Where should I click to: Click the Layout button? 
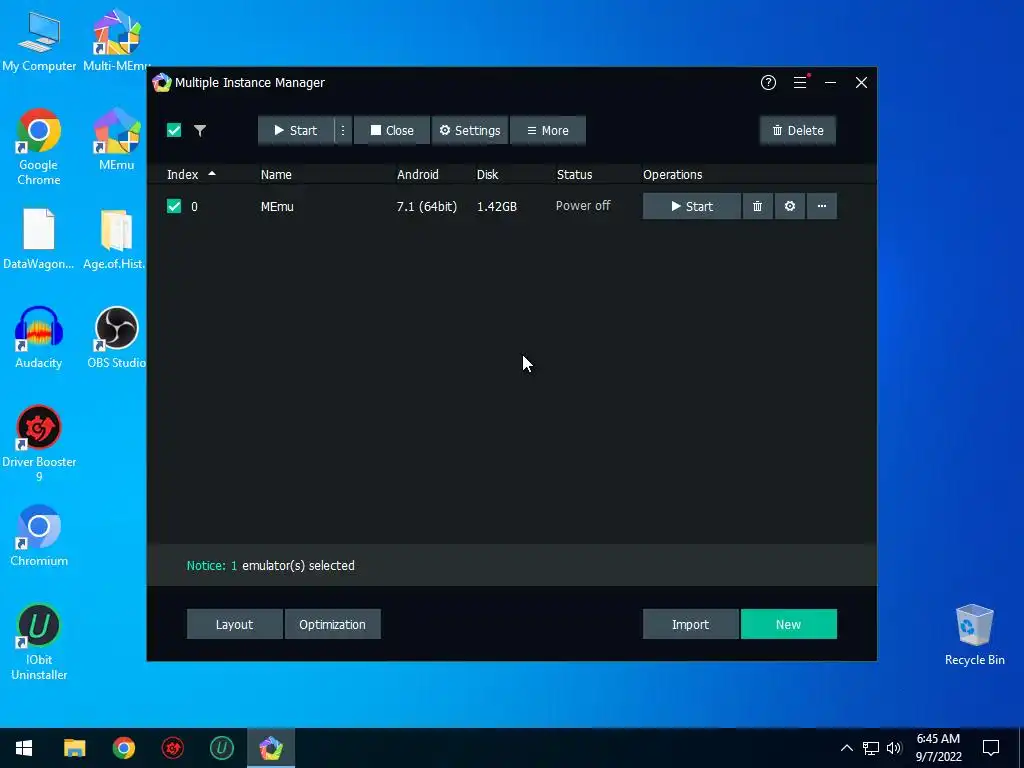pos(234,624)
